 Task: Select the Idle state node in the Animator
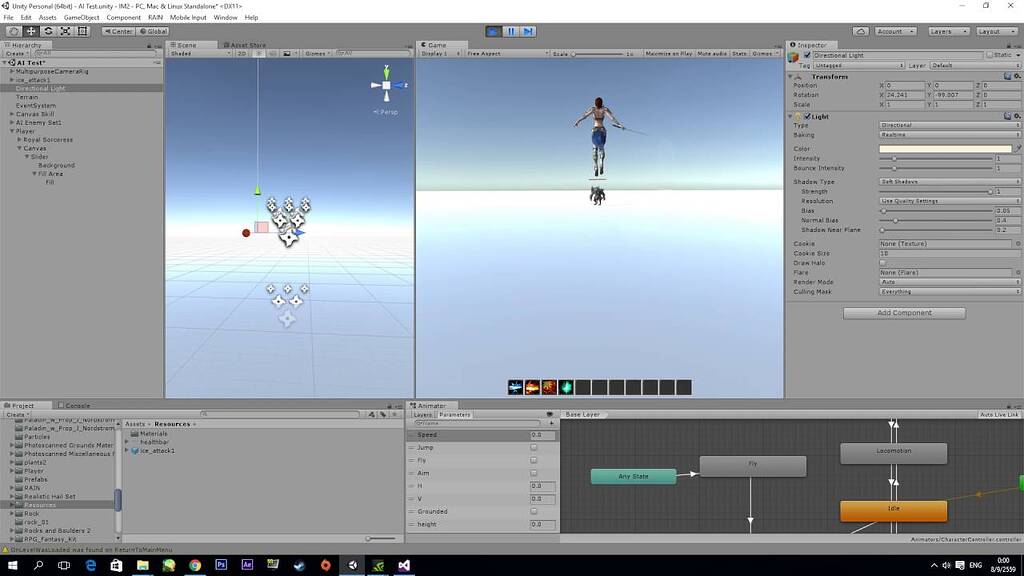[x=895, y=510]
